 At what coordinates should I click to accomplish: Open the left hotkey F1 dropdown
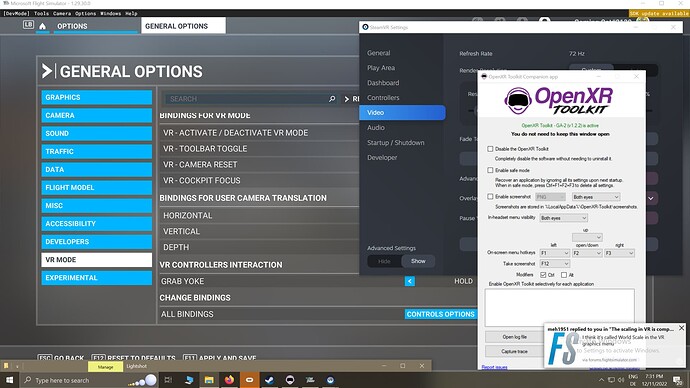coord(554,253)
